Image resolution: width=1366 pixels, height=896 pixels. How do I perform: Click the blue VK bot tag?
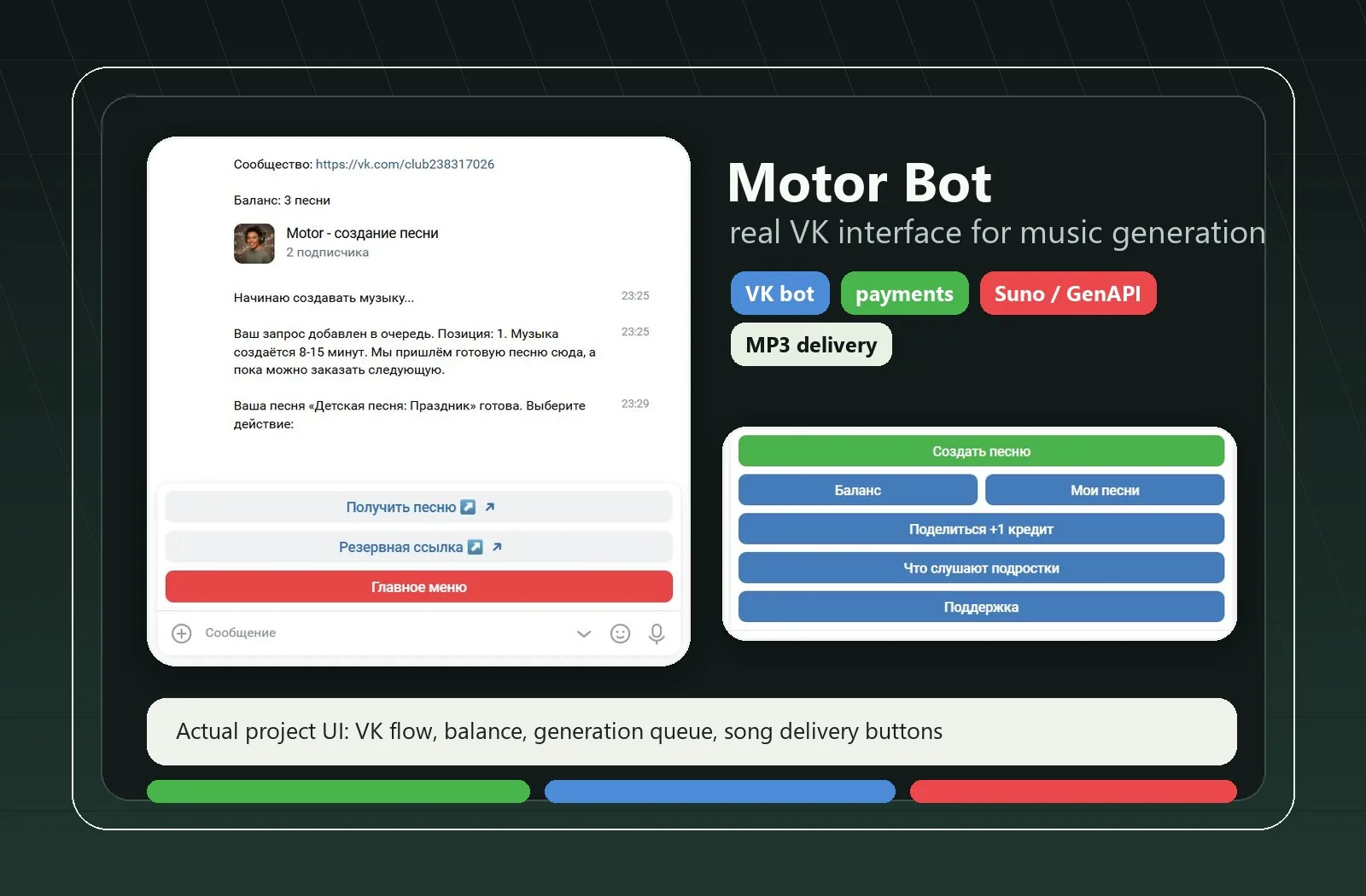click(779, 294)
